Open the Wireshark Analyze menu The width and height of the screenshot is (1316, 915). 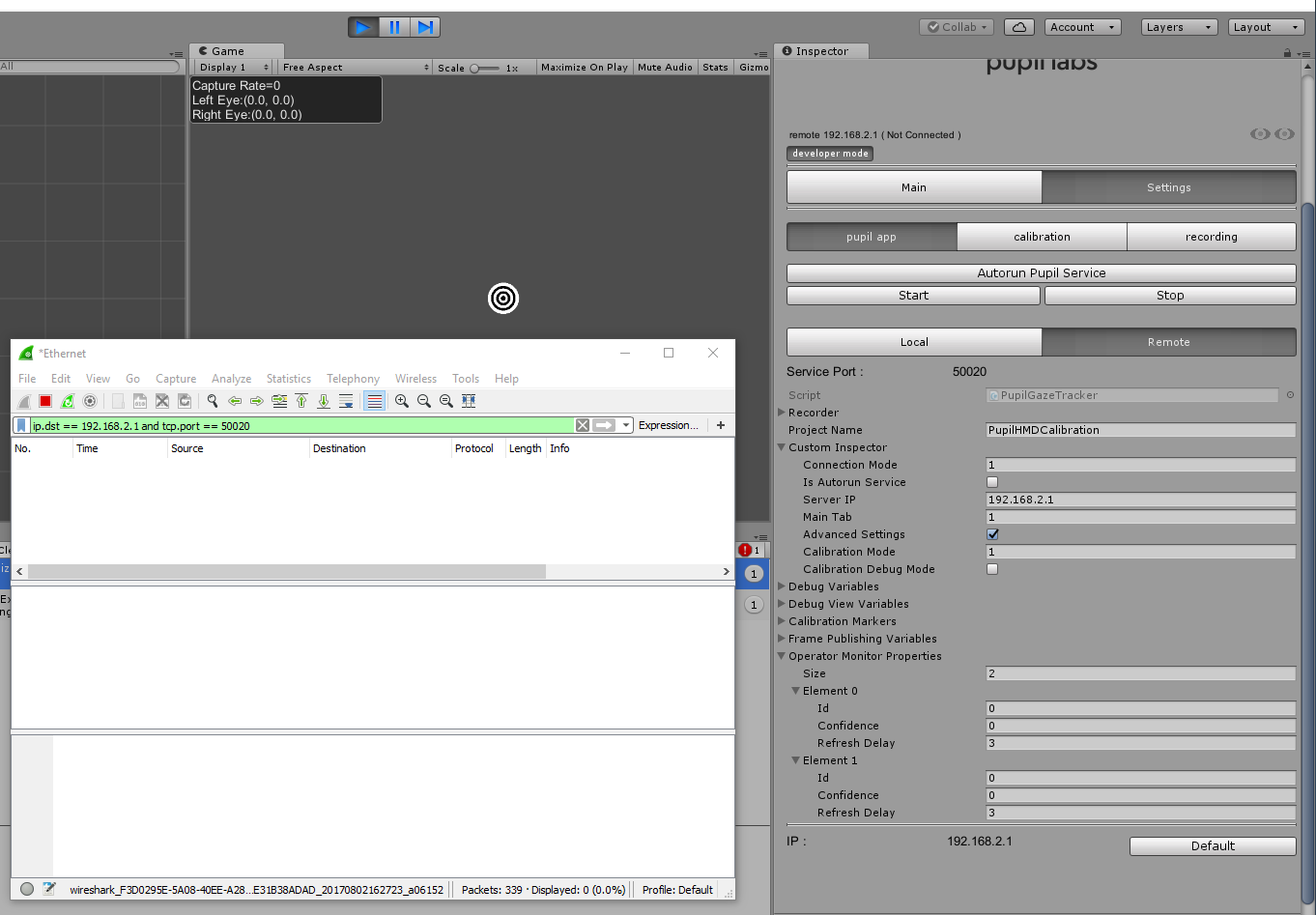232,379
